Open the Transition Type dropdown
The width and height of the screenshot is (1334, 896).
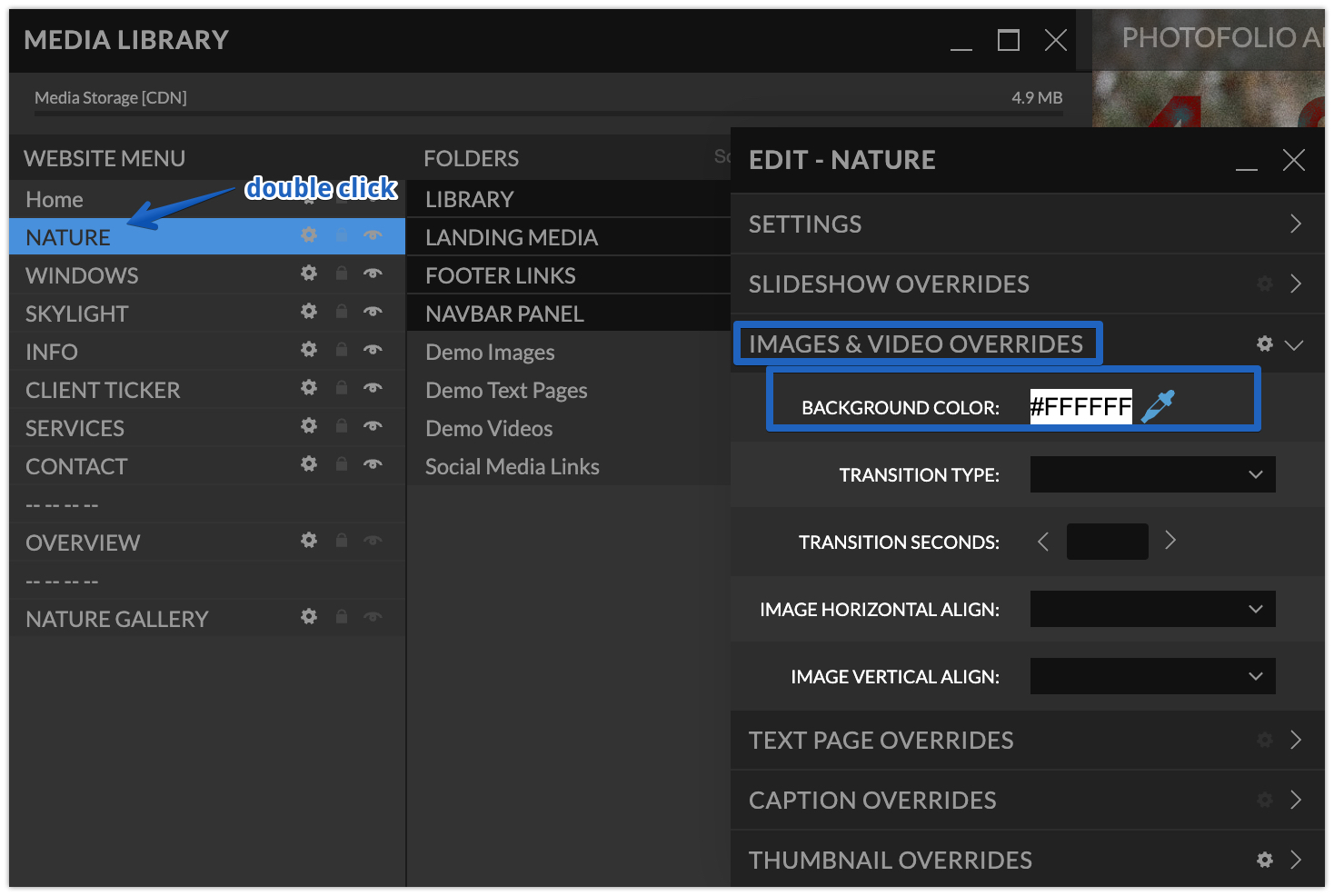(x=1152, y=474)
